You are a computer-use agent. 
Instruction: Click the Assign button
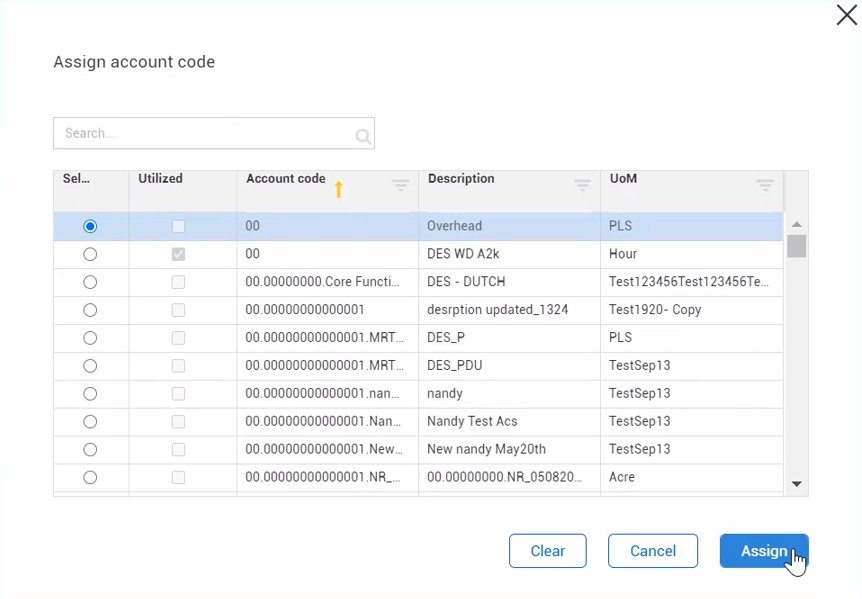coord(764,551)
